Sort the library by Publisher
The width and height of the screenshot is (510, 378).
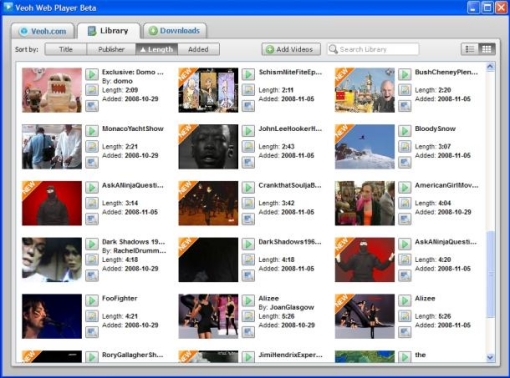111,49
